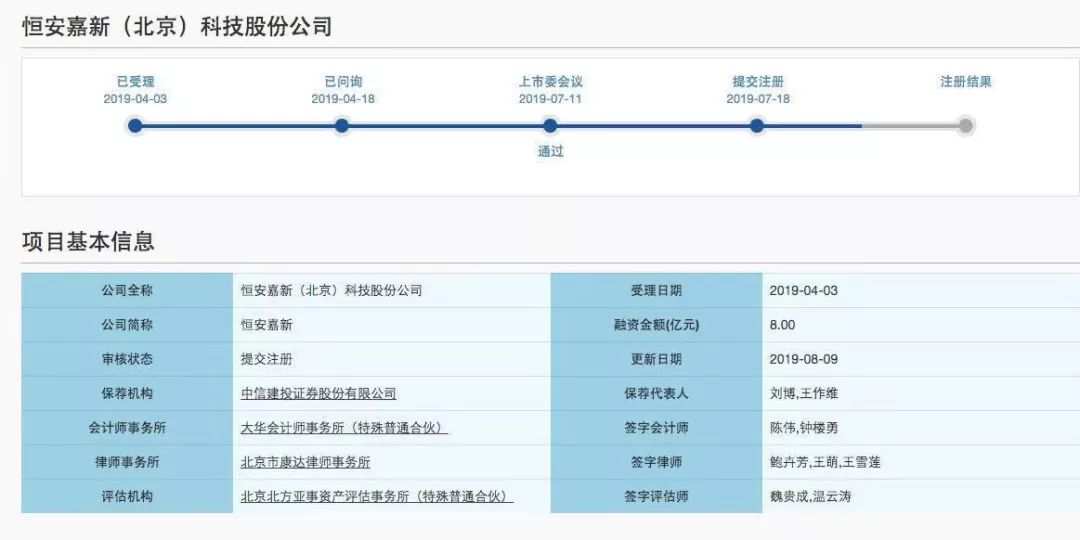This screenshot has height=540, width=1080.
Task: Click the date 2019-07-18 under 提交注册
Action: pyautogui.click(x=758, y=99)
